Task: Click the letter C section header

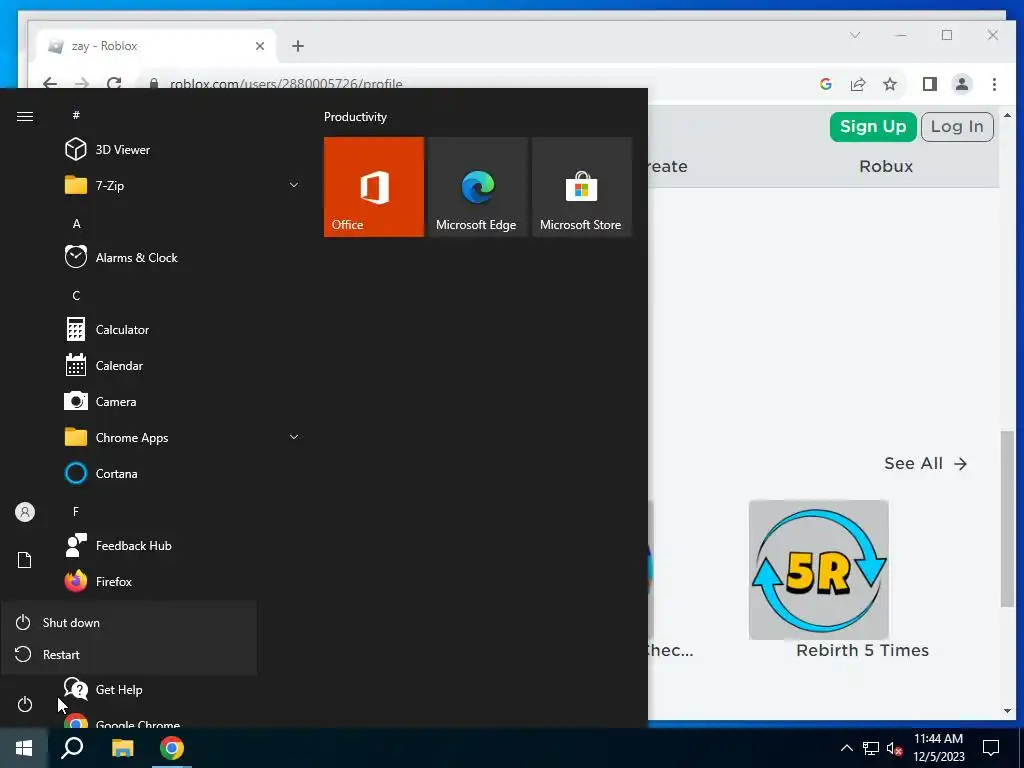Action: click(x=76, y=295)
